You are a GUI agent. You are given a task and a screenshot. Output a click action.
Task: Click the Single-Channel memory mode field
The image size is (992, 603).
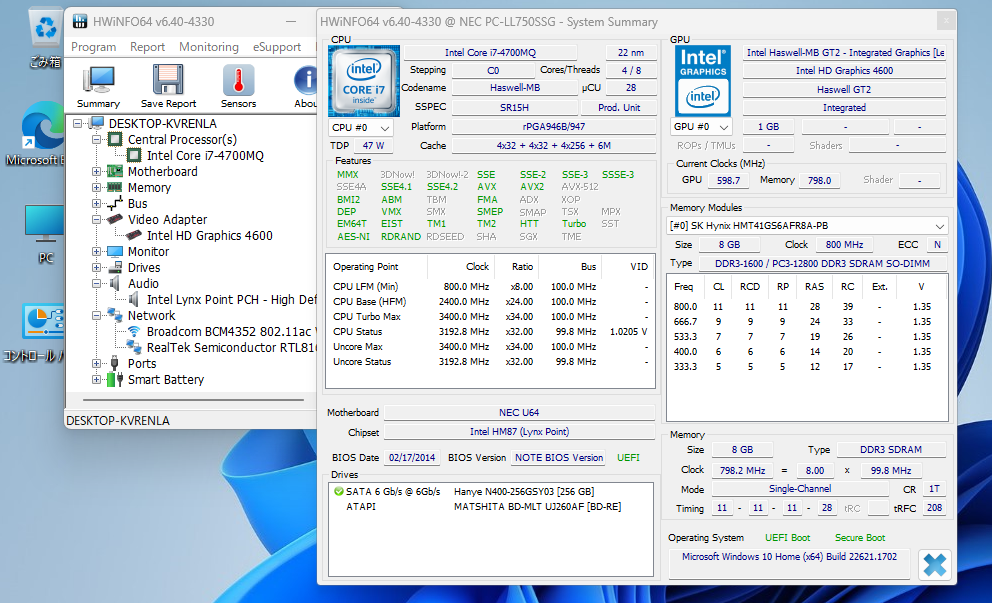(x=800, y=488)
